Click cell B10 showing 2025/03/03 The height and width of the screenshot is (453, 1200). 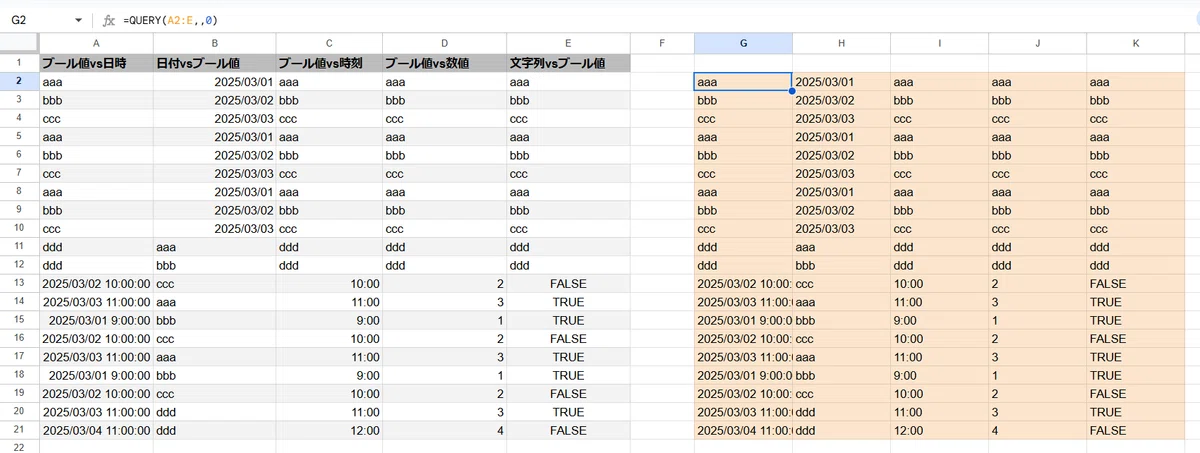[214, 228]
